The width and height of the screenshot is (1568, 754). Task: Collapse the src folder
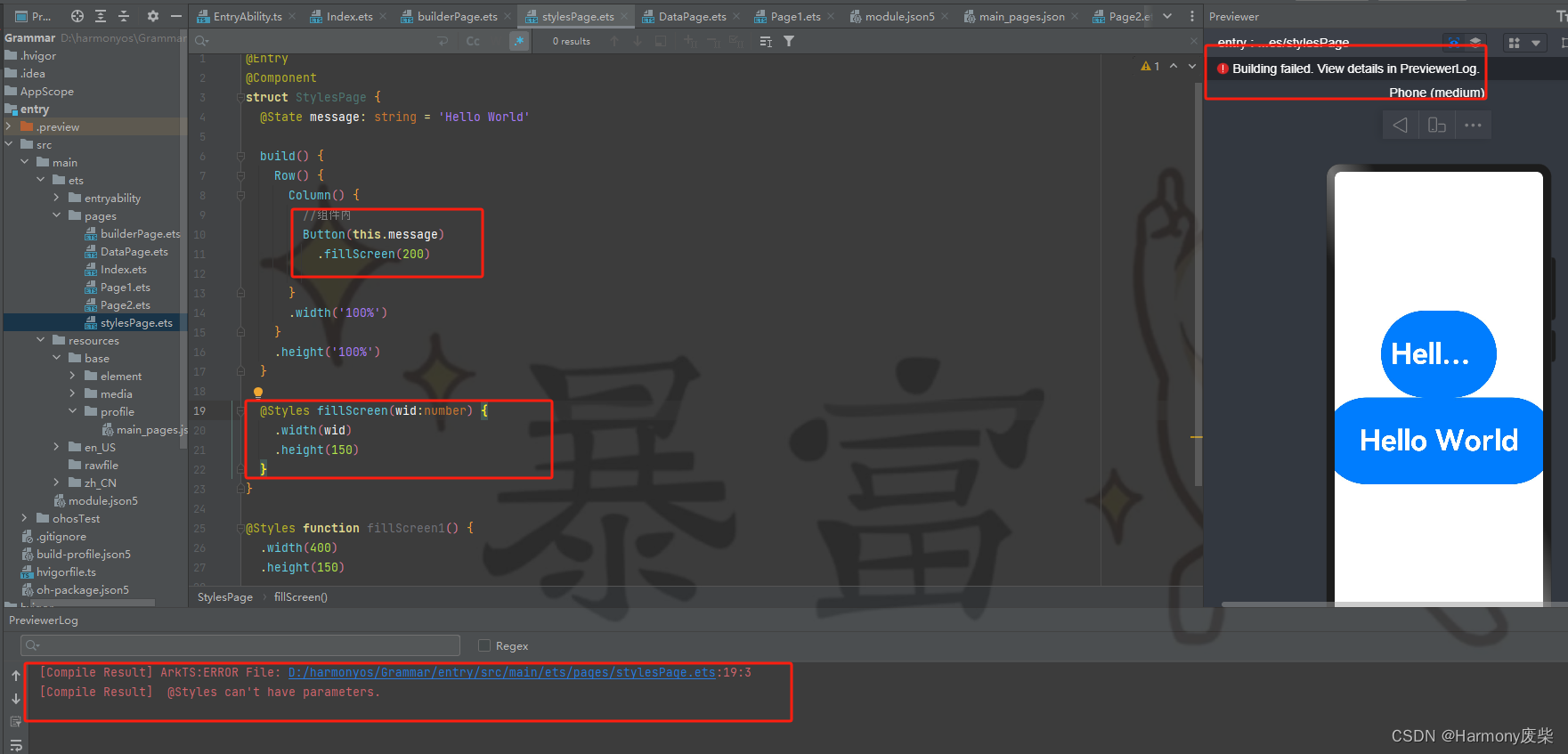(9, 144)
